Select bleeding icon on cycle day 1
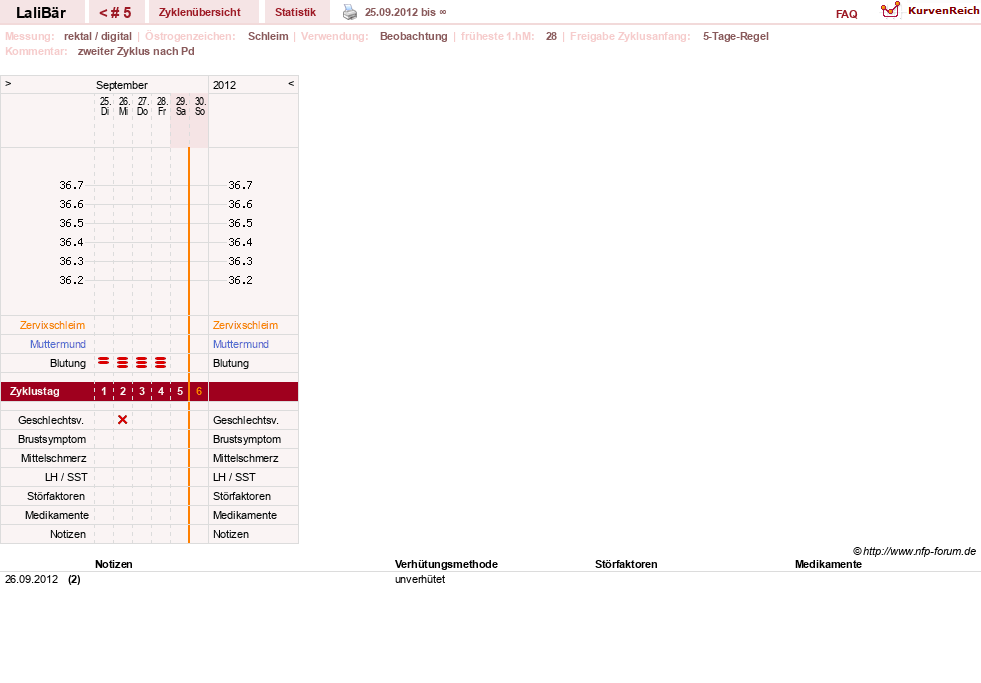This screenshot has width=981, height=683. [104, 361]
